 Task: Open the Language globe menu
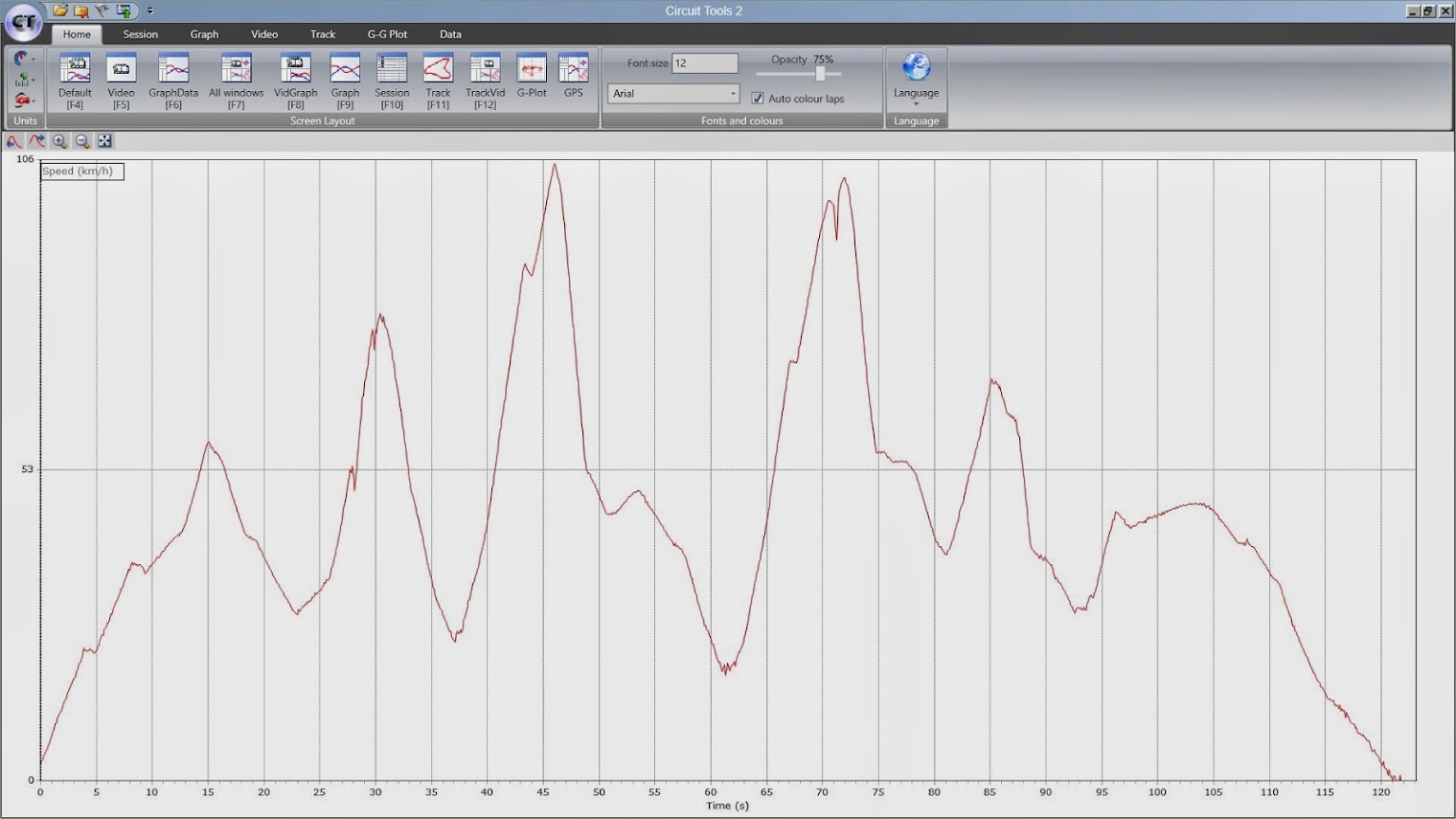click(x=916, y=78)
